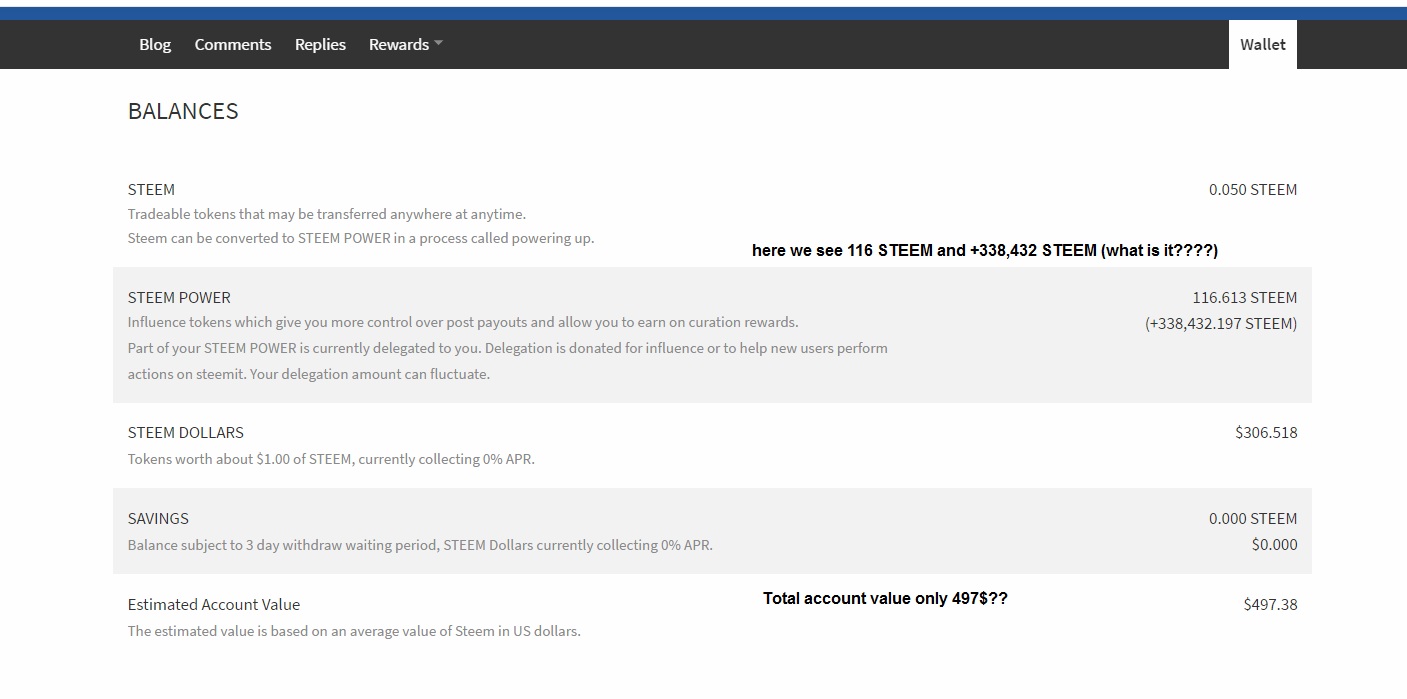
Task: Click the STEEM DOLLARS section label
Action: coord(185,433)
